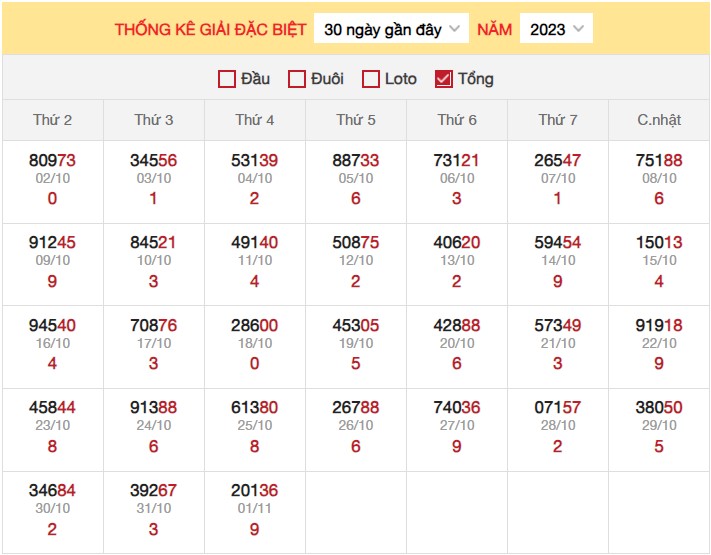Open the 20136 result dated 01/11
This screenshot has width=711, height=555.
254,491
